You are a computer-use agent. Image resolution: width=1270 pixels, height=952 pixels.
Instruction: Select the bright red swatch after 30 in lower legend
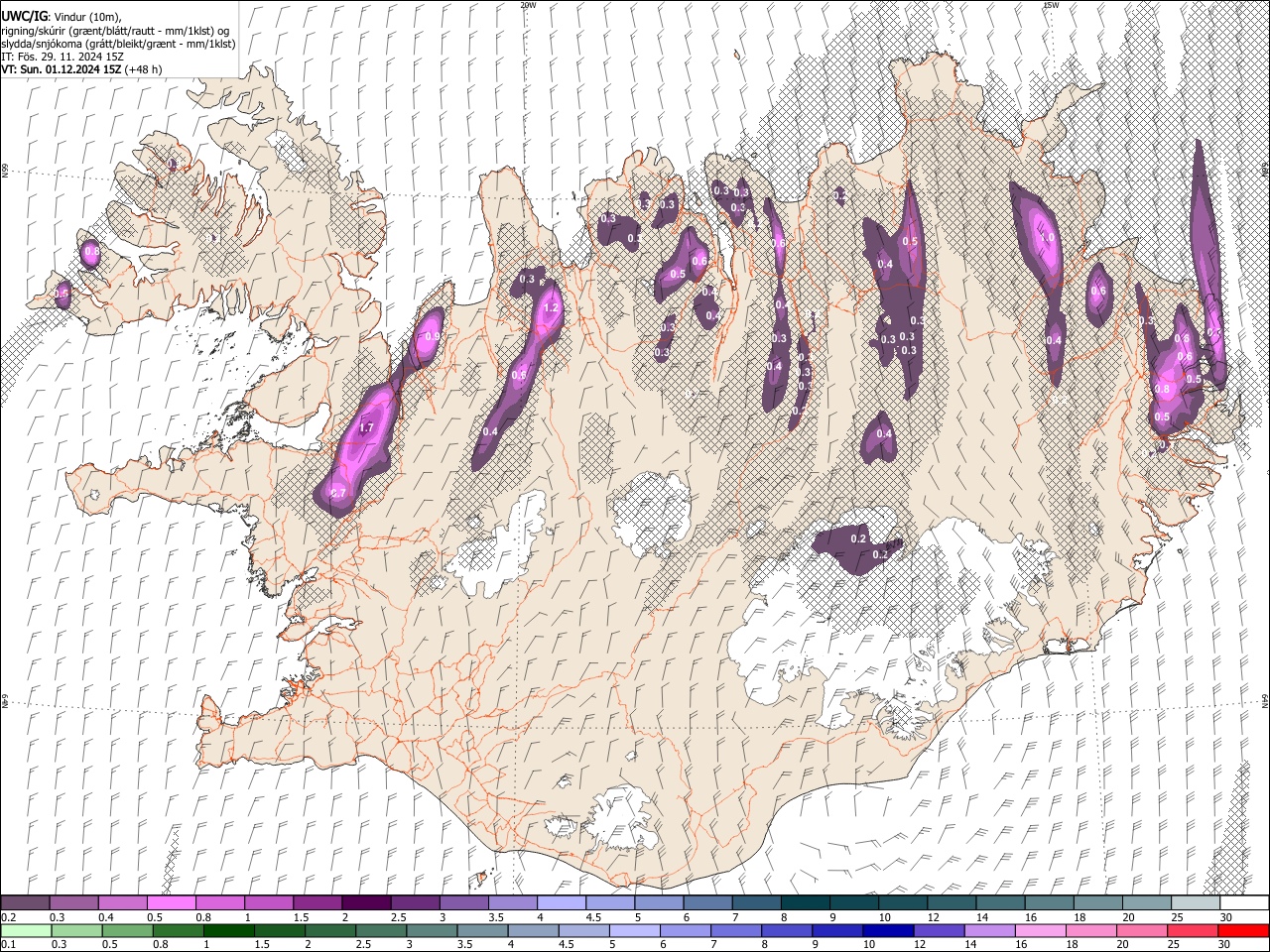coord(1243,930)
